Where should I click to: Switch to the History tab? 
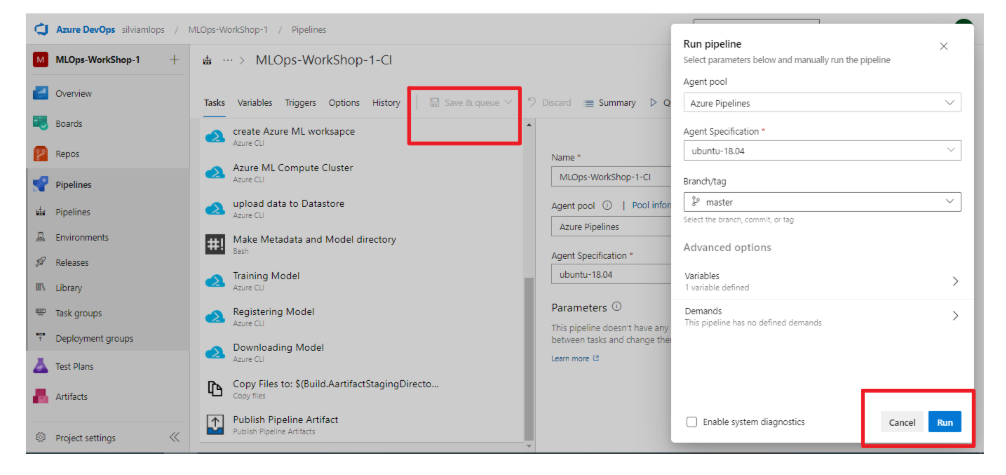click(386, 103)
